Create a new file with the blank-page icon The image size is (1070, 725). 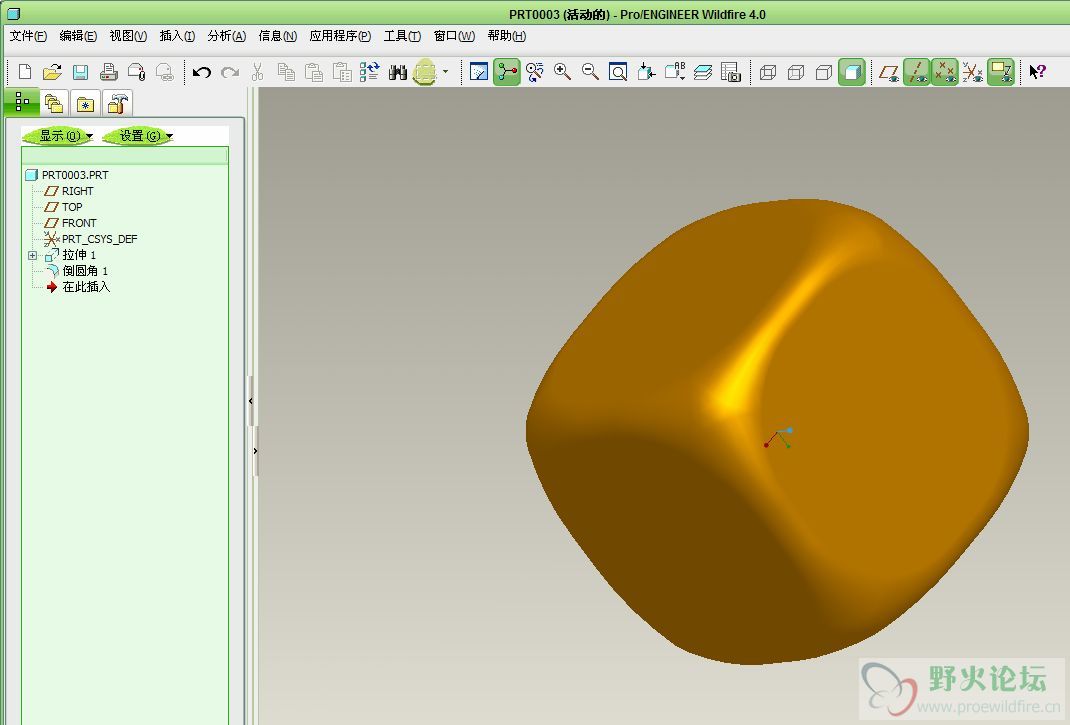[x=25, y=72]
